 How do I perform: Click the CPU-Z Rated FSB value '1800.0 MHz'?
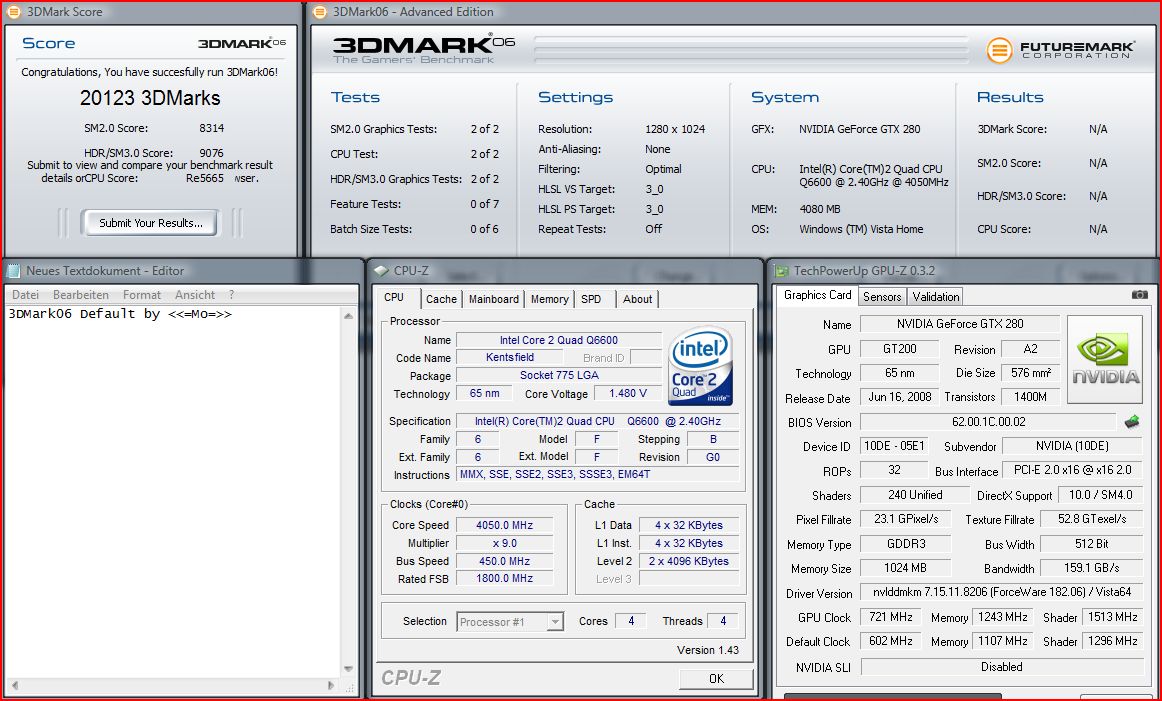(x=504, y=579)
